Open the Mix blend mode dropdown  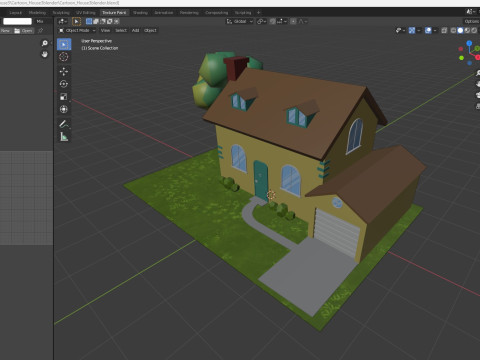click(x=43, y=21)
